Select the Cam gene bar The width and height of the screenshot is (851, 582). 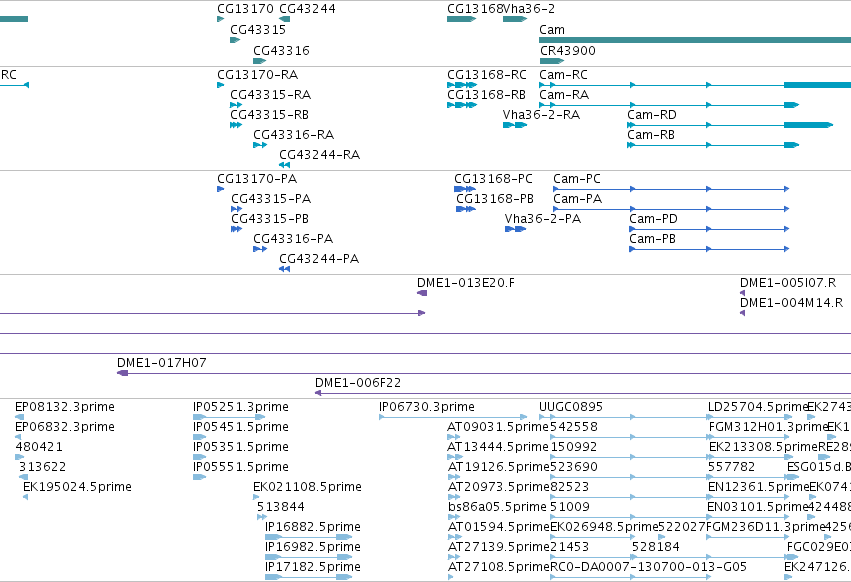click(695, 40)
